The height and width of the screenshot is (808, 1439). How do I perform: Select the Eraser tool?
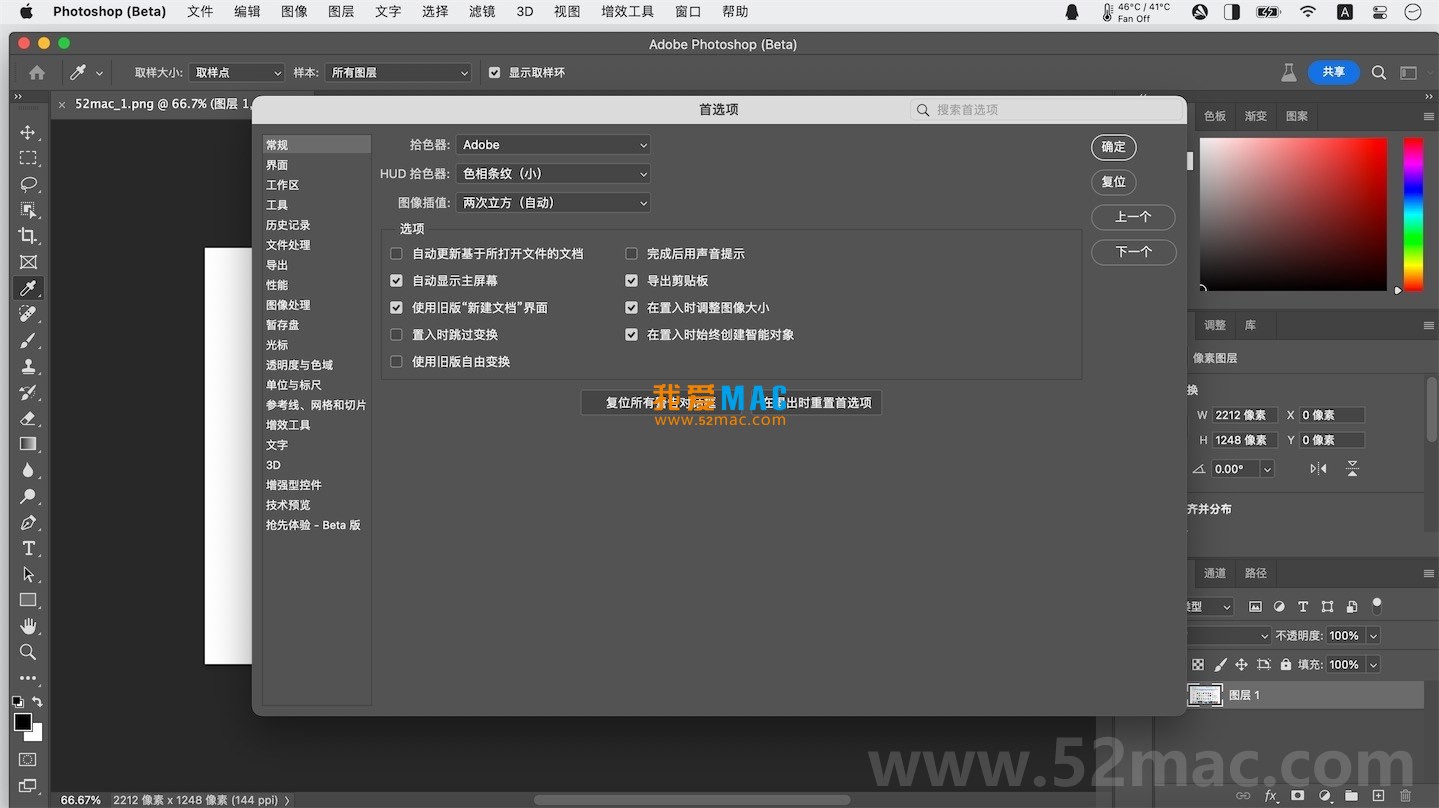28,418
